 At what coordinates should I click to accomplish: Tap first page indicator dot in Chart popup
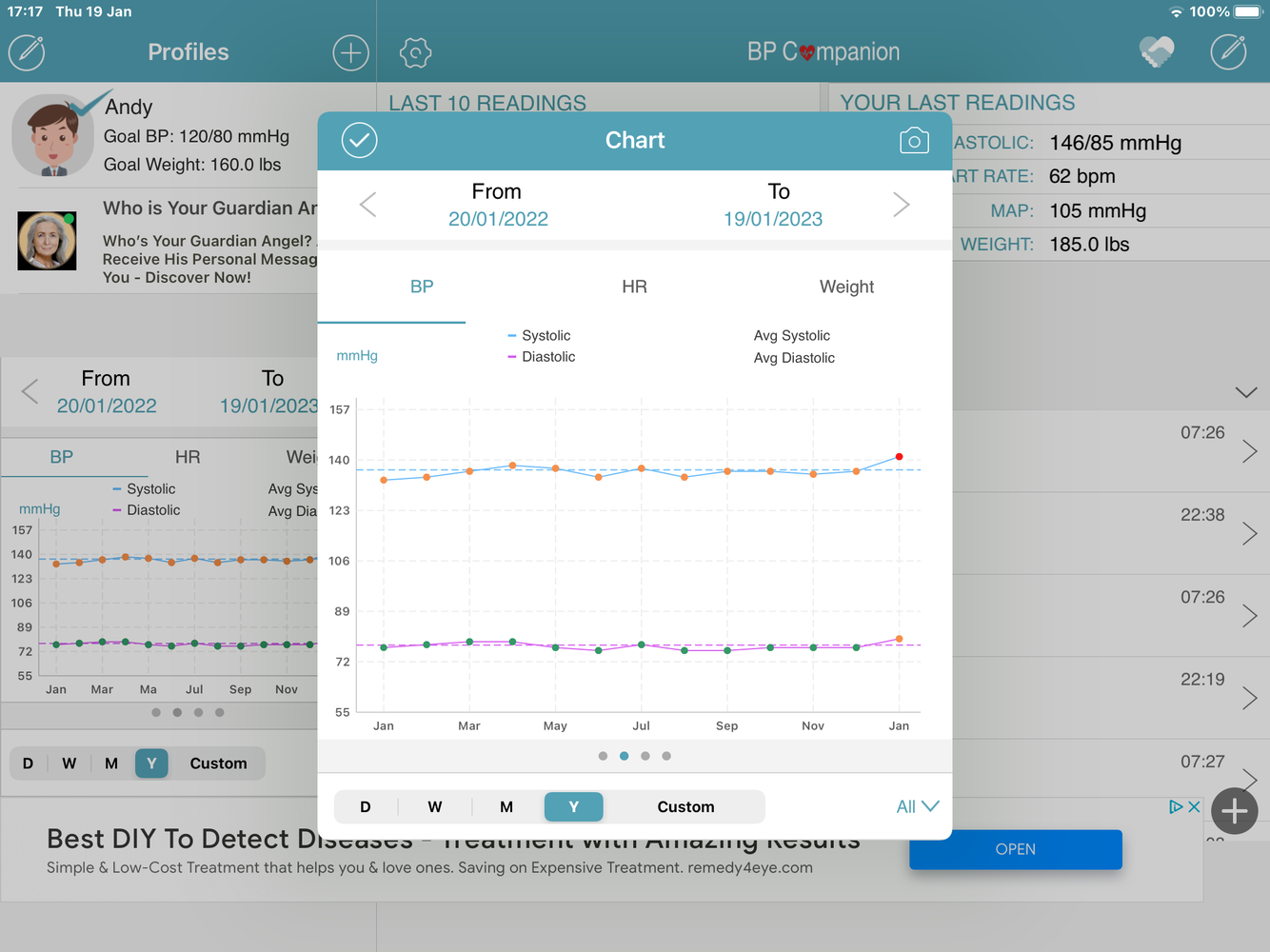click(603, 756)
